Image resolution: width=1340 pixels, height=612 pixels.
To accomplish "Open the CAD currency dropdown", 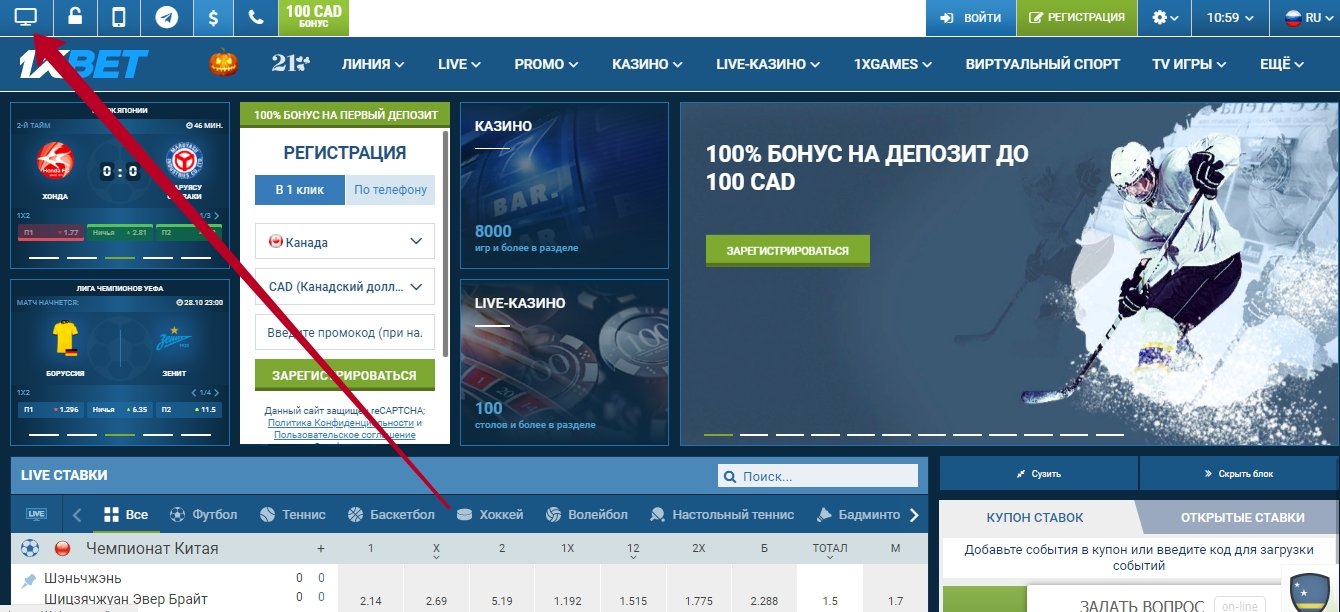I will click(x=345, y=286).
